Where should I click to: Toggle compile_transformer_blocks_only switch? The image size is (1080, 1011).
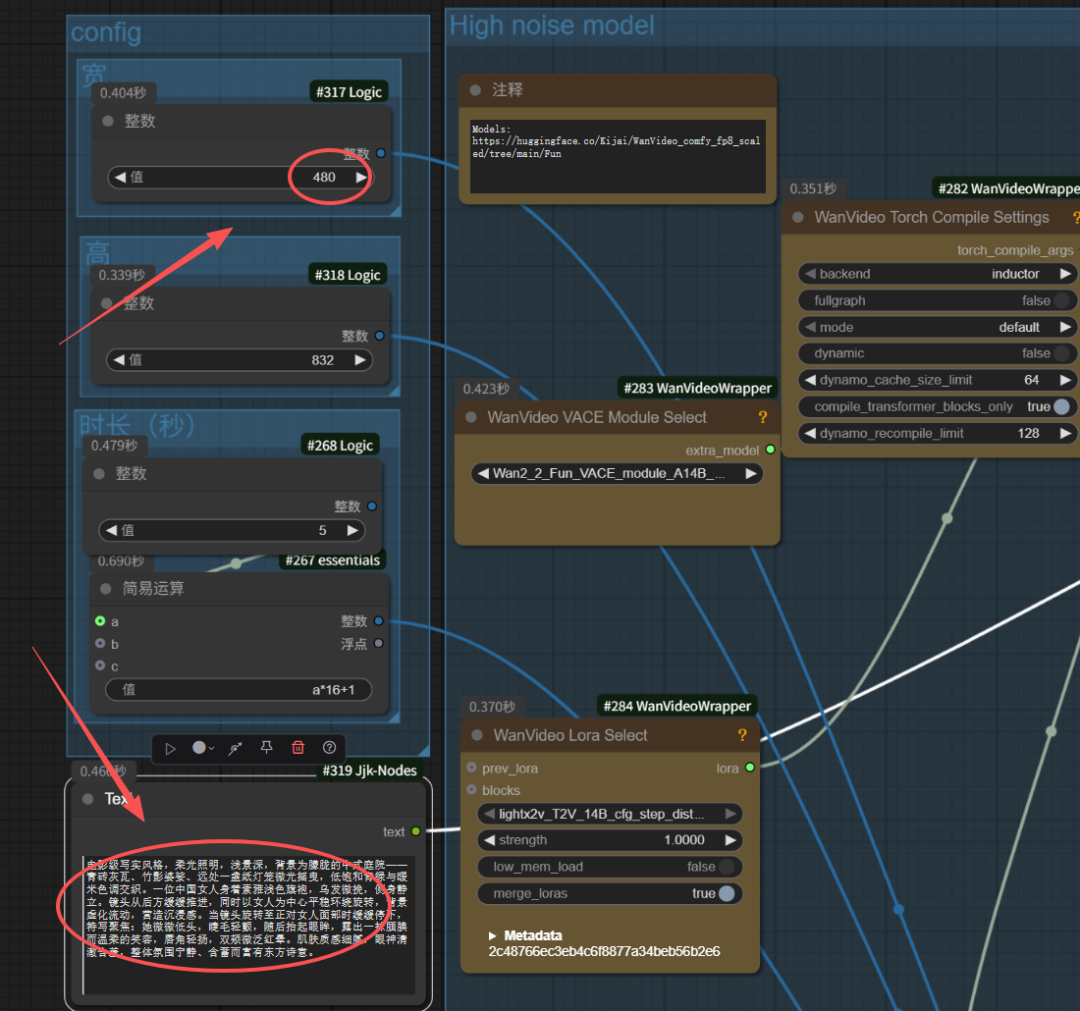(x=1062, y=406)
